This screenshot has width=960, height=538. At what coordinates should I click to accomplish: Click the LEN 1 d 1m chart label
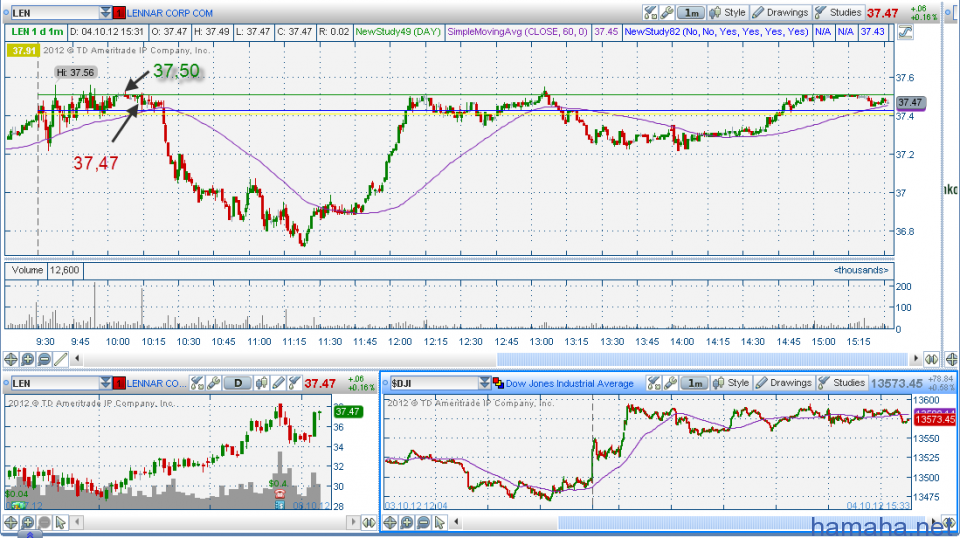coord(37,32)
